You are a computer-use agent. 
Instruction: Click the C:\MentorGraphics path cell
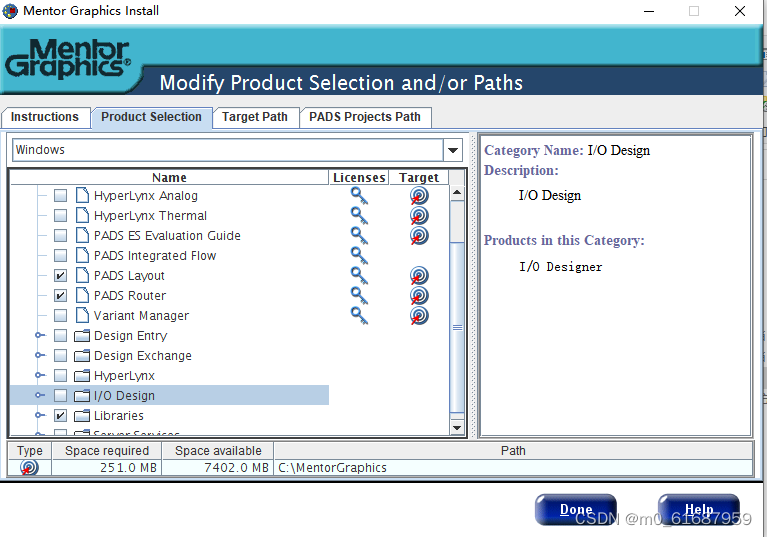pos(513,468)
